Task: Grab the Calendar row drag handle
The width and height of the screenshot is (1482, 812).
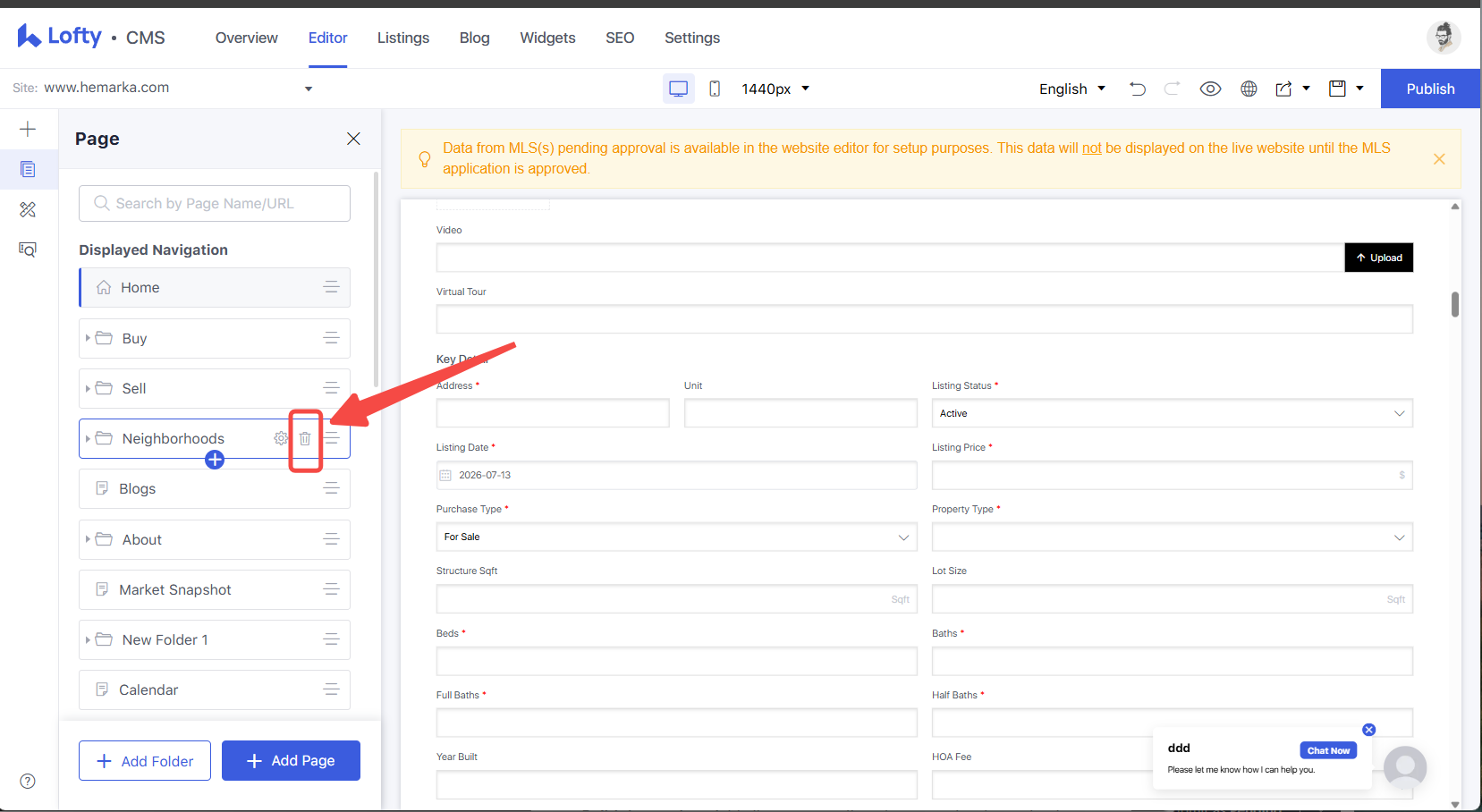Action: coord(331,689)
